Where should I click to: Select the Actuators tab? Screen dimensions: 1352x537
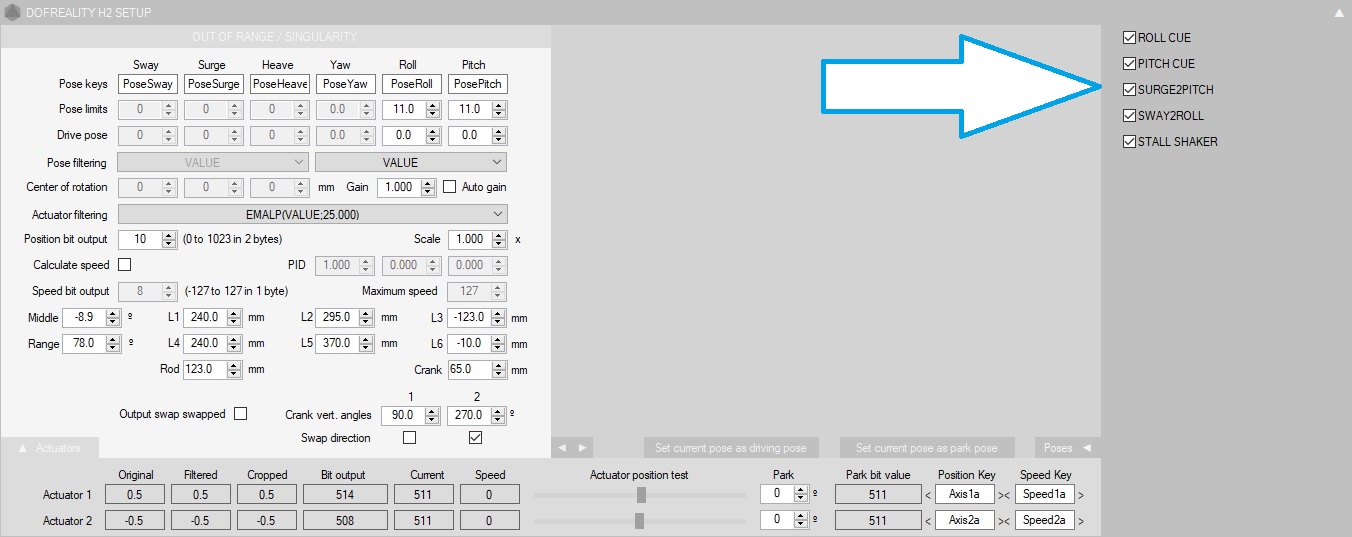pyautogui.click(x=50, y=448)
